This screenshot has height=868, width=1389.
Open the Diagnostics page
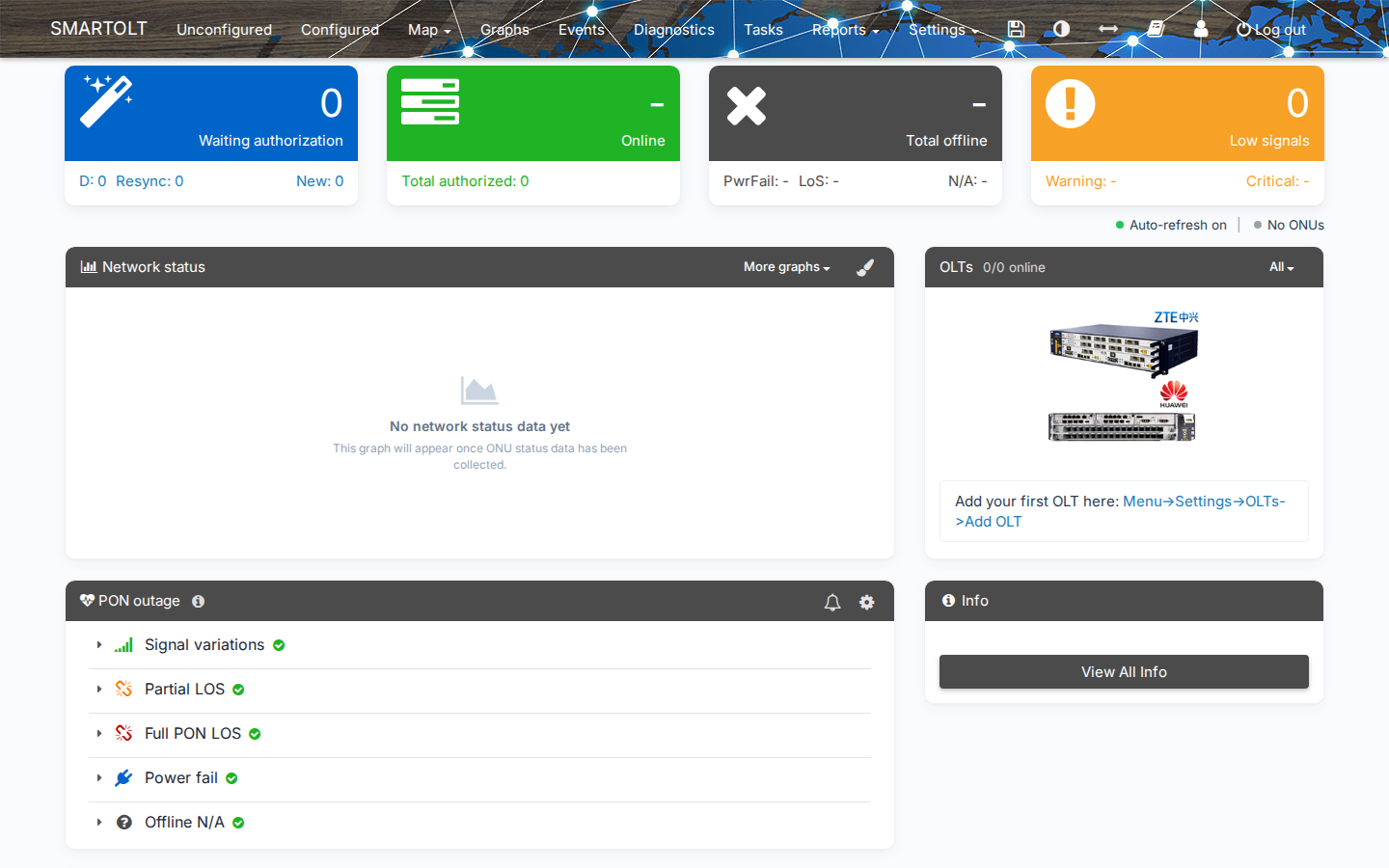coord(674,30)
